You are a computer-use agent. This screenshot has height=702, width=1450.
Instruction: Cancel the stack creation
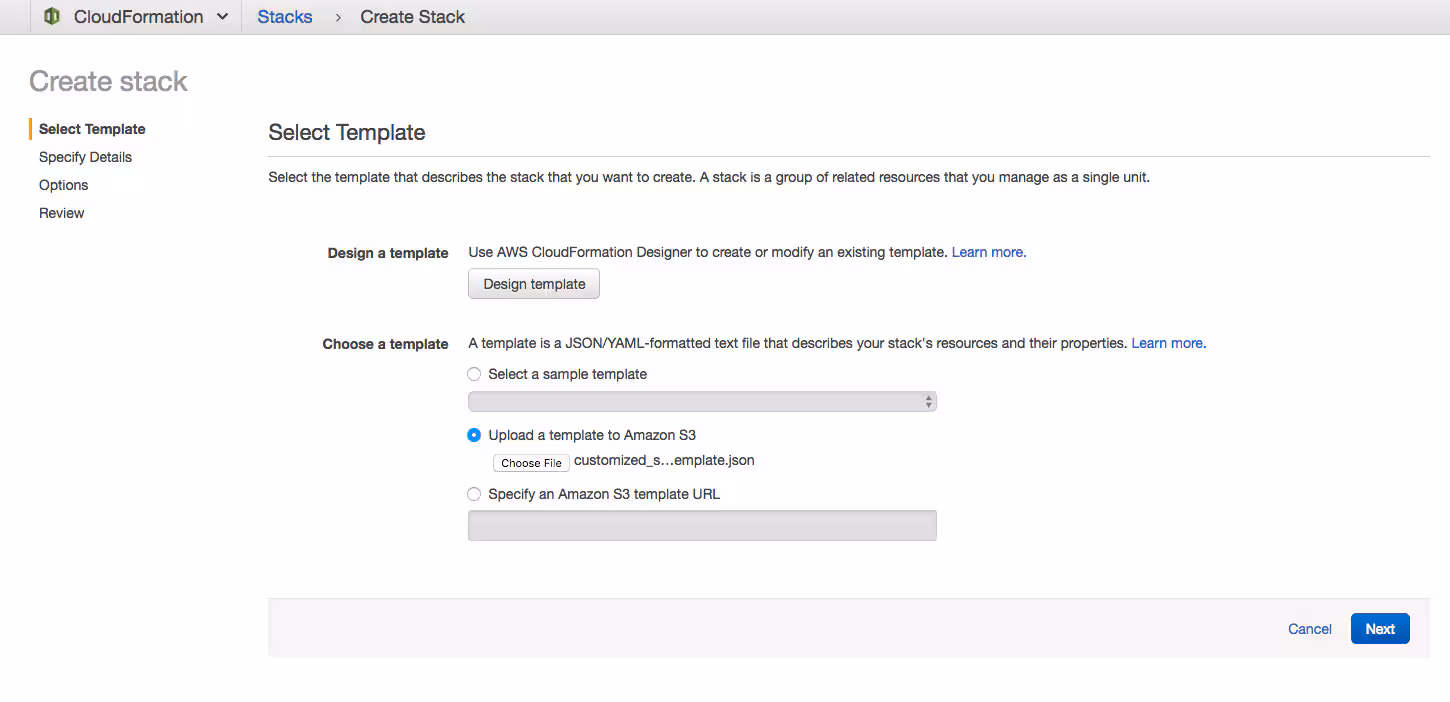click(1309, 629)
